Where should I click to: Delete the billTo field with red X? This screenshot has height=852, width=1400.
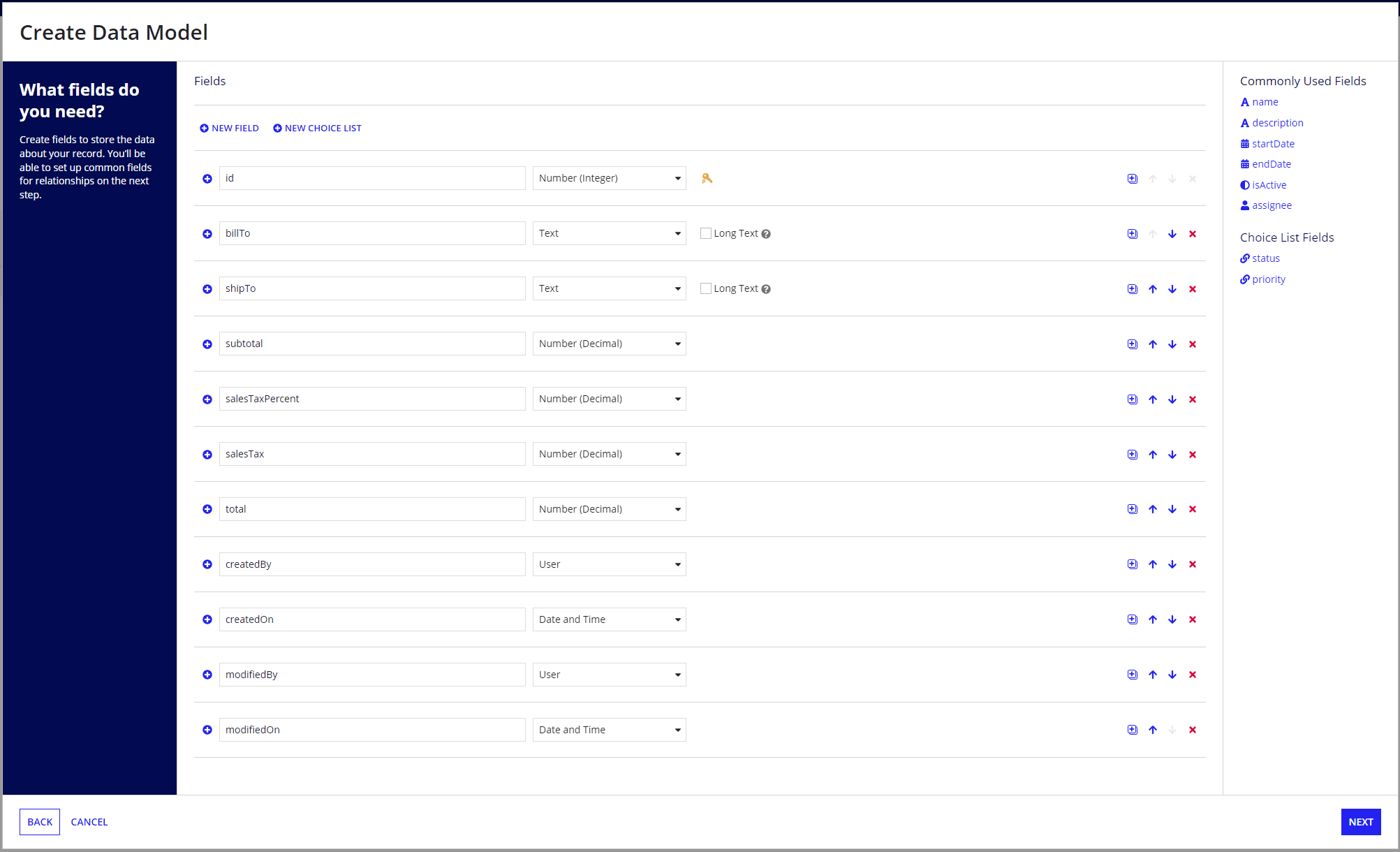(1193, 234)
